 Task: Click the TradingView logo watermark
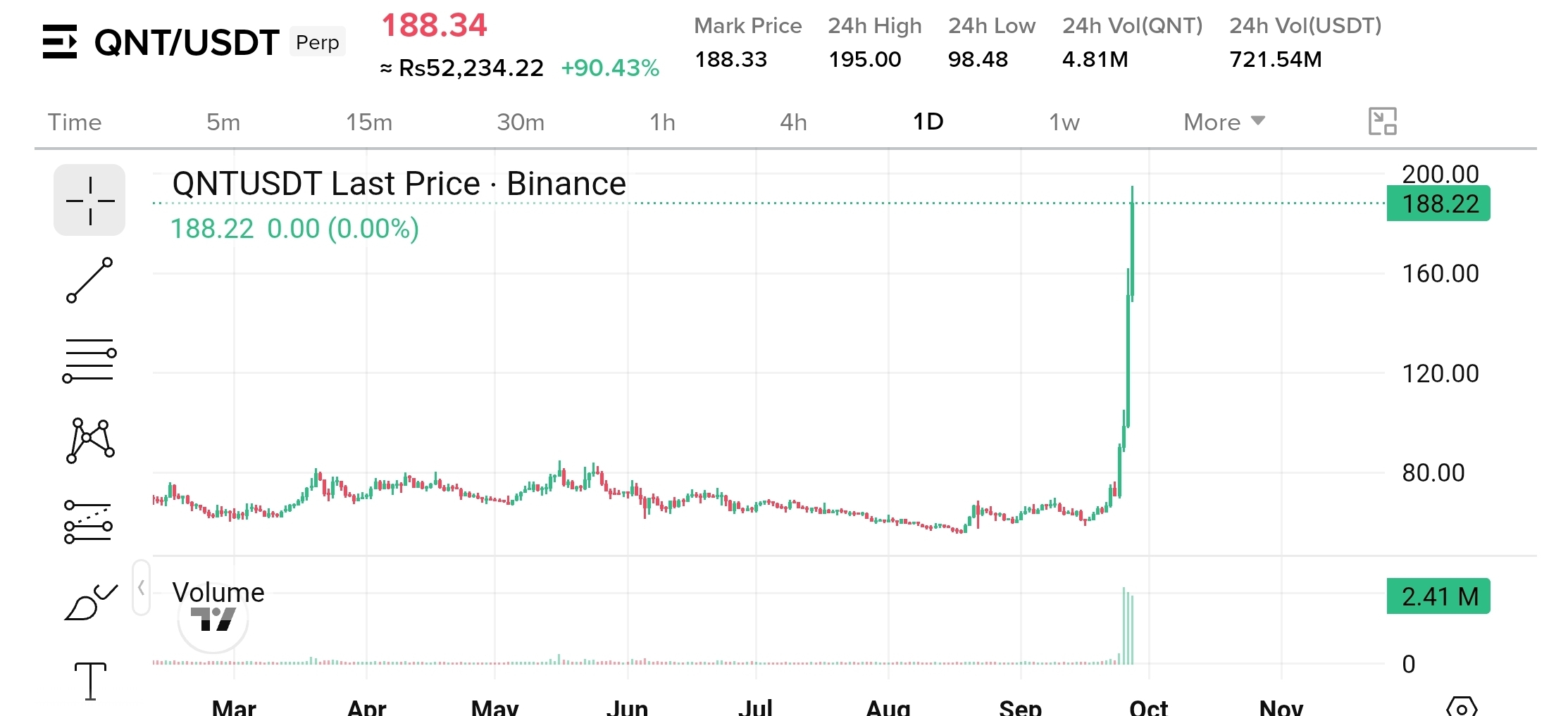click(x=213, y=619)
